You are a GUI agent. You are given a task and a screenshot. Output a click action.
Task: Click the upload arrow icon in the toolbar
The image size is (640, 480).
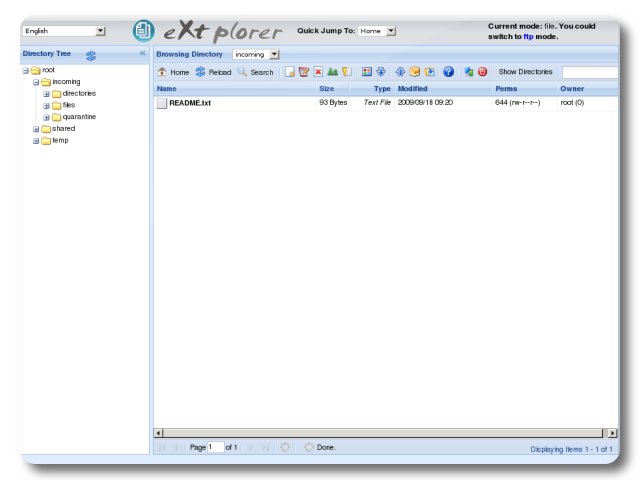tap(399, 72)
